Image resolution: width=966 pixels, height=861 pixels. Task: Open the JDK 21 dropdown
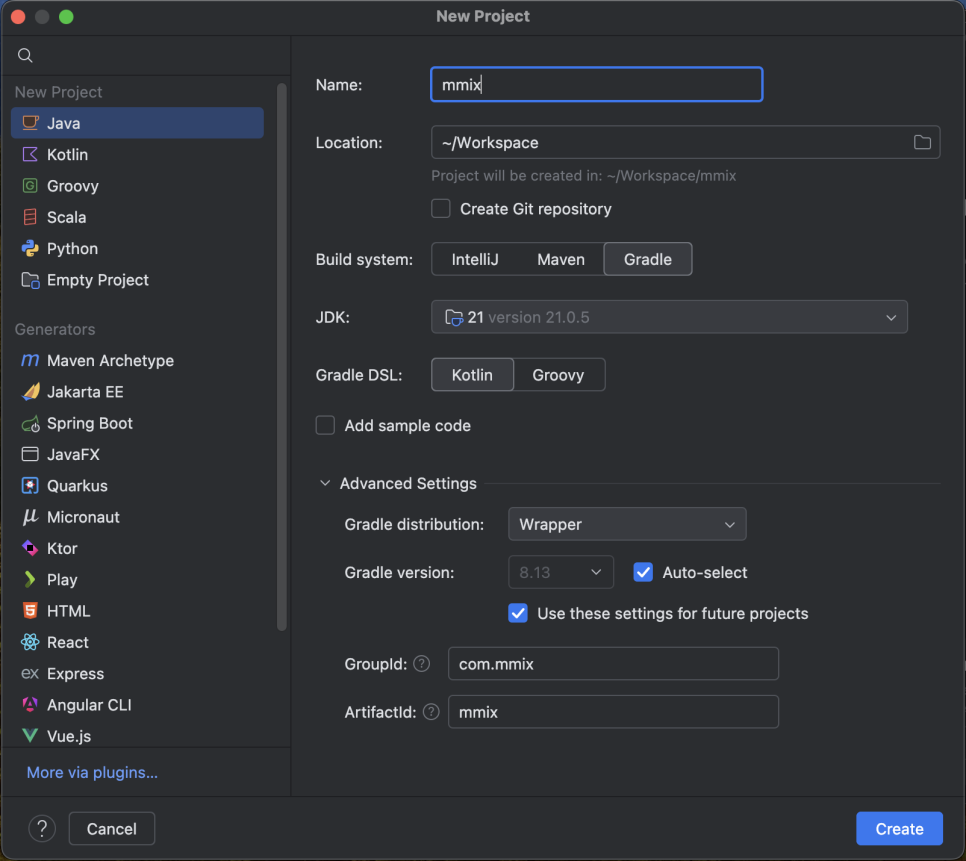(x=669, y=317)
